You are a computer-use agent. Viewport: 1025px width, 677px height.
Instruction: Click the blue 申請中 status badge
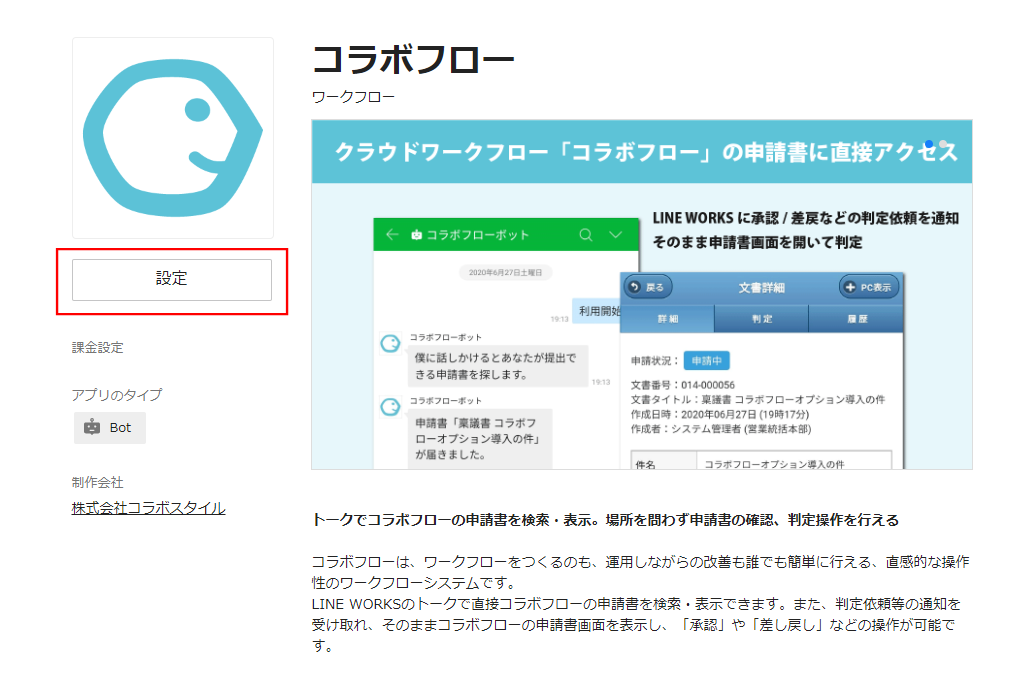tap(706, 360)
